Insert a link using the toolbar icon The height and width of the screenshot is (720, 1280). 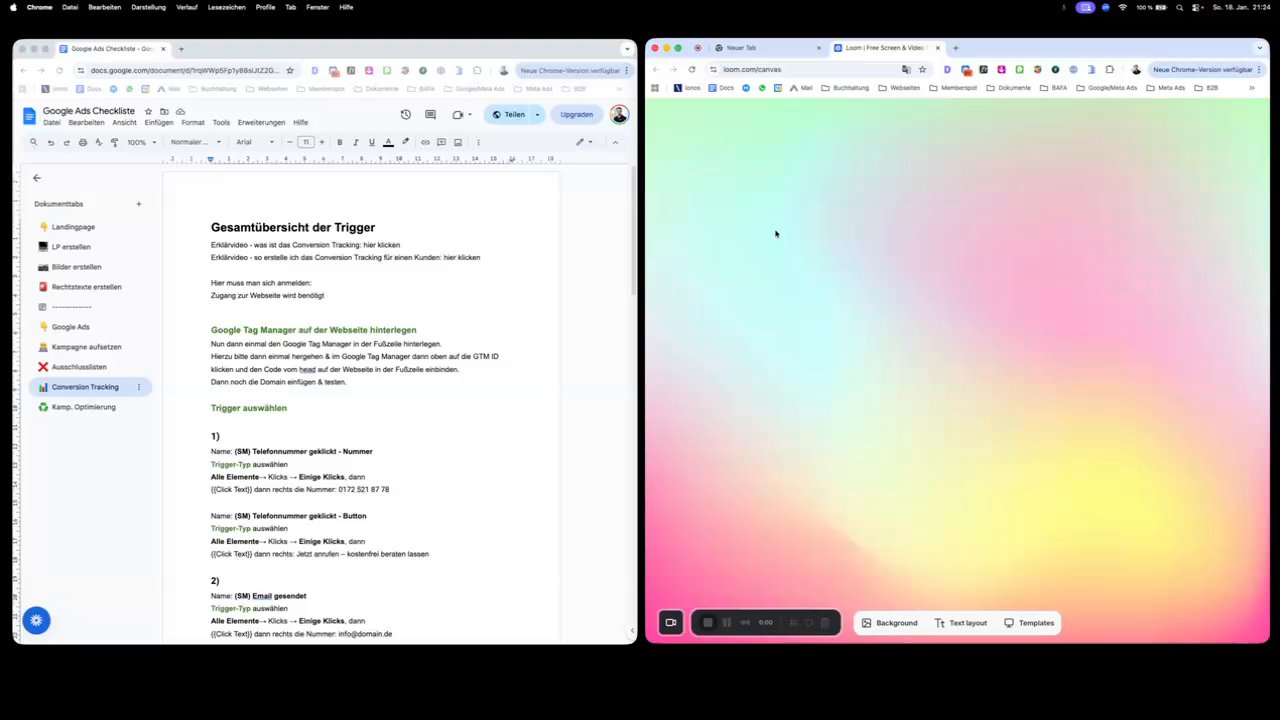pos(425,142)
